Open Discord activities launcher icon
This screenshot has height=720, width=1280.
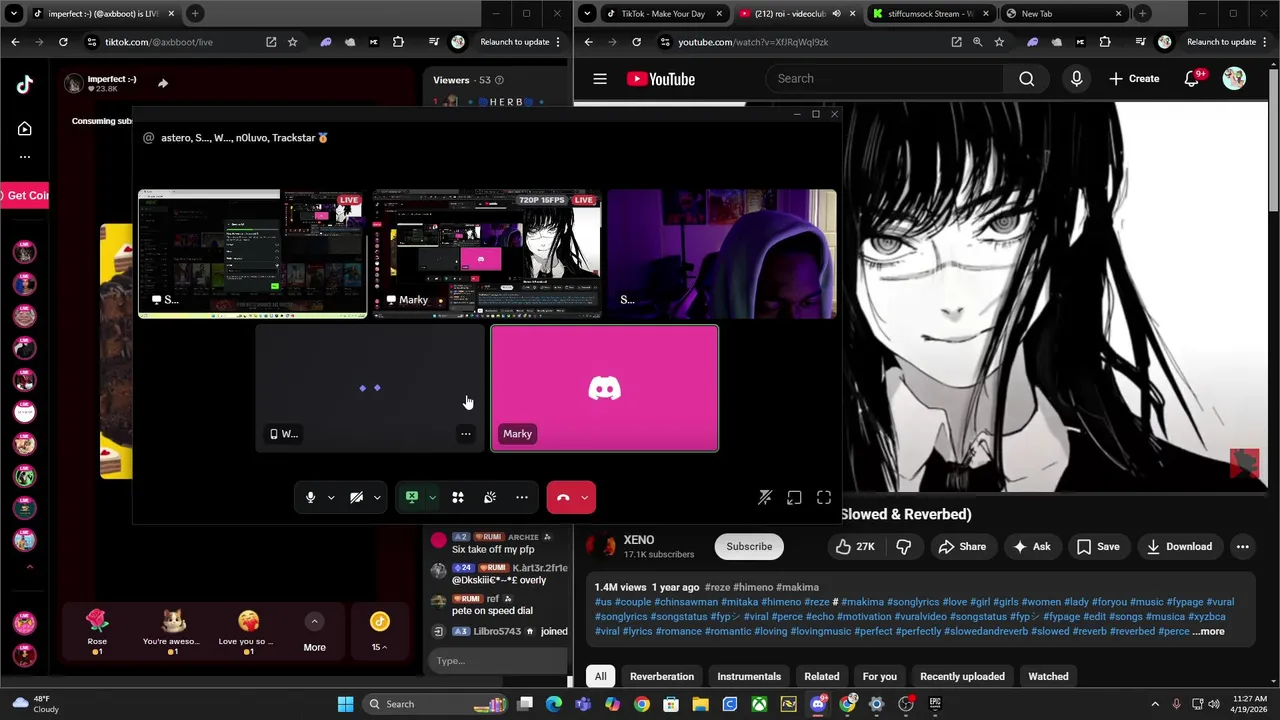458,497
